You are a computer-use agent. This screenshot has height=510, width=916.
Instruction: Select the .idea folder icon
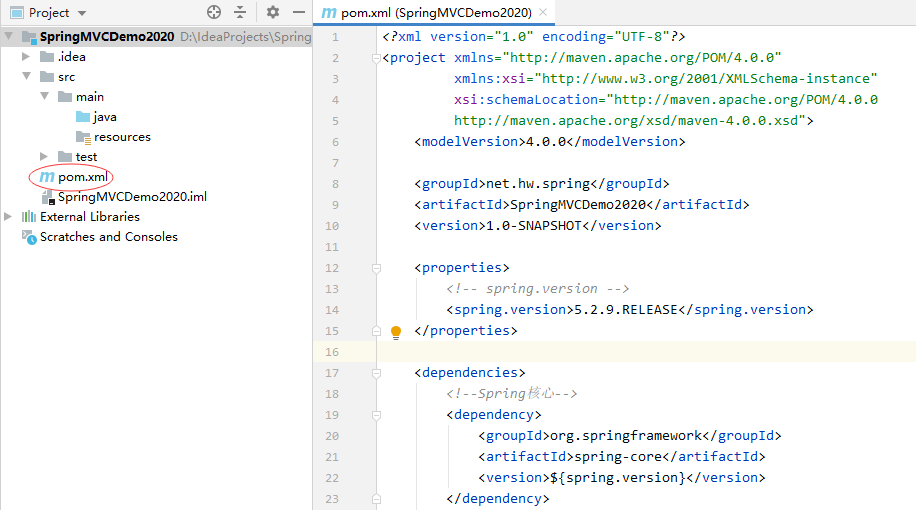pos(47,57)
